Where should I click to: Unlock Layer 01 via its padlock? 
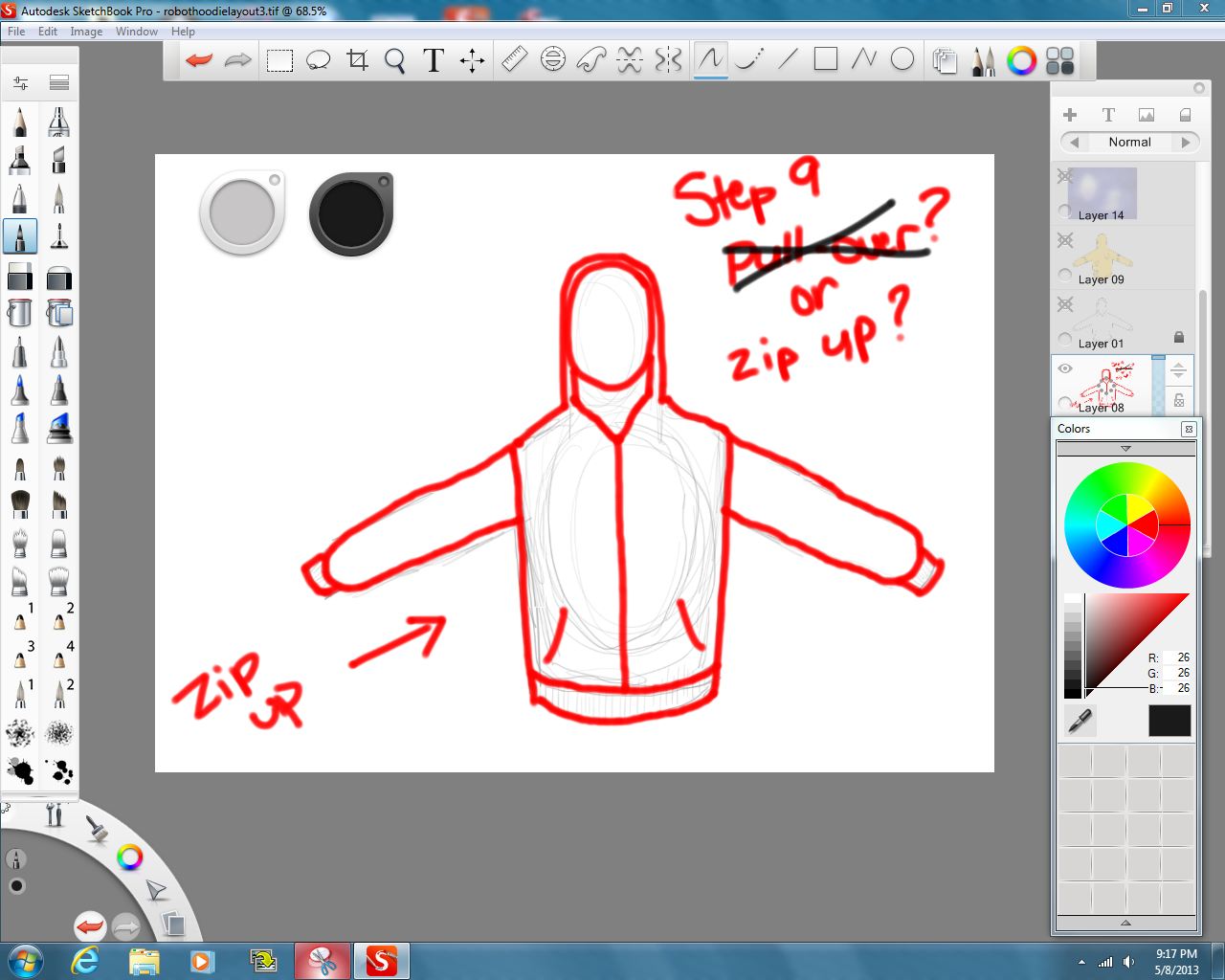tap(1179, 336)
